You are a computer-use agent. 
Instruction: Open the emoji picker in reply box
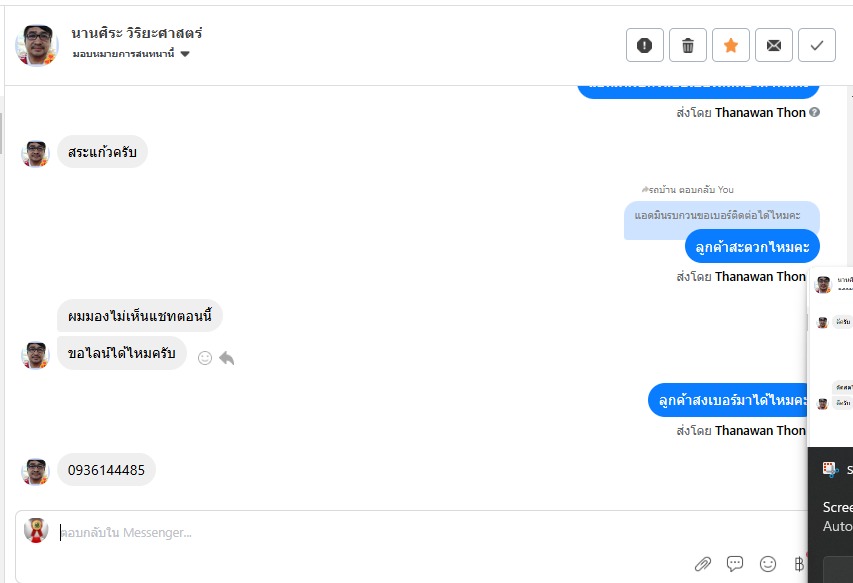(768, 564)
